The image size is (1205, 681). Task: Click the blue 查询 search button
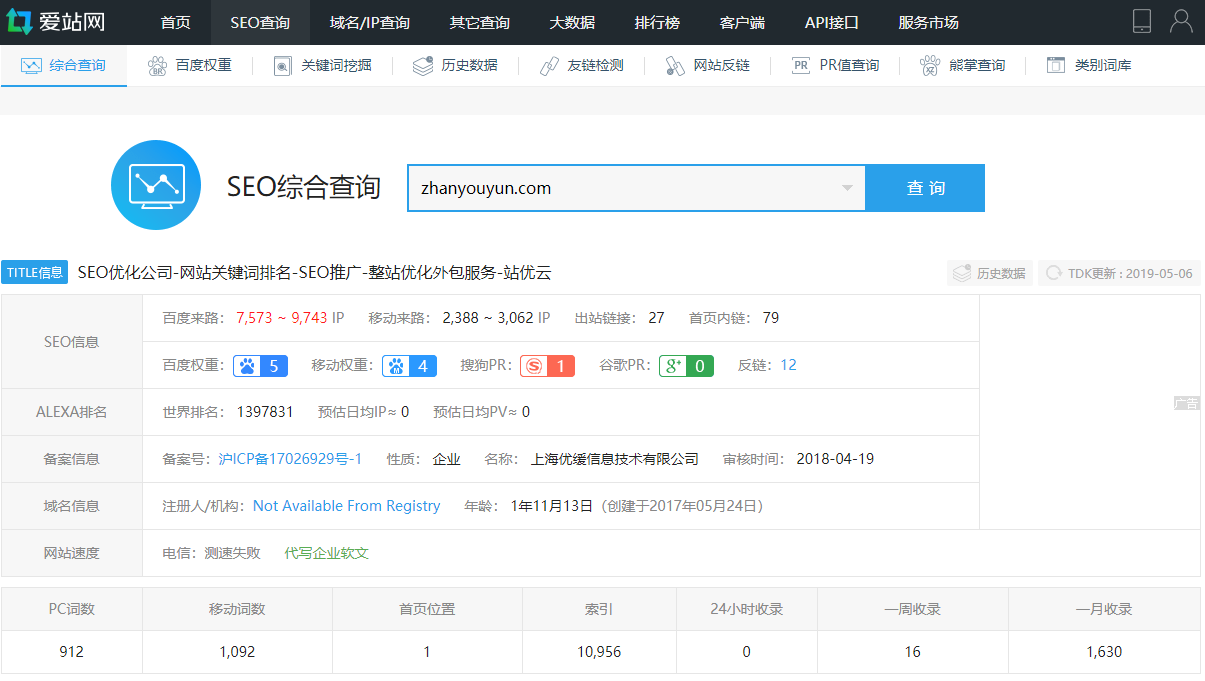(x=925, y=188)
